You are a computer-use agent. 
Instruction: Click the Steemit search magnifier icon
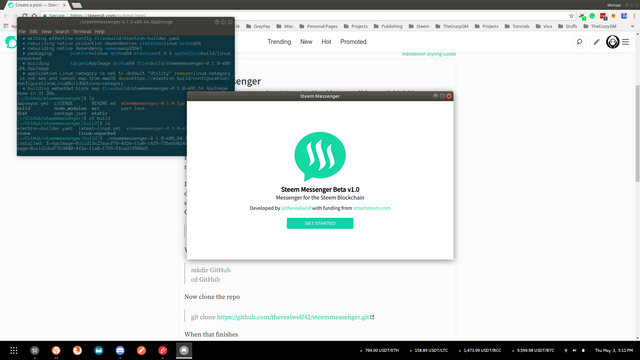(579, 42)
